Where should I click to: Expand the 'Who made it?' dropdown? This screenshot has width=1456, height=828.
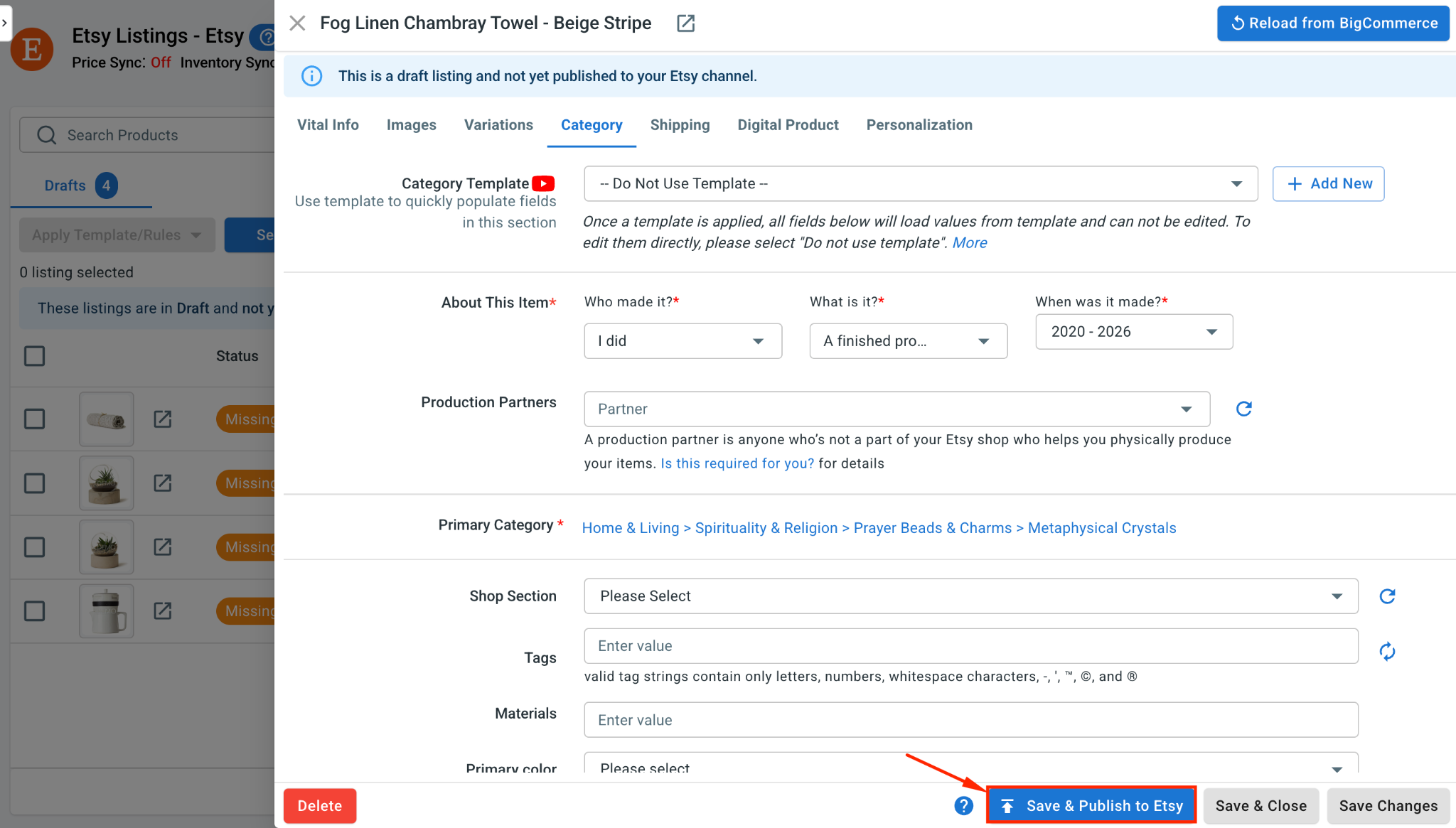pyautogui.click(x=682, y=341)
